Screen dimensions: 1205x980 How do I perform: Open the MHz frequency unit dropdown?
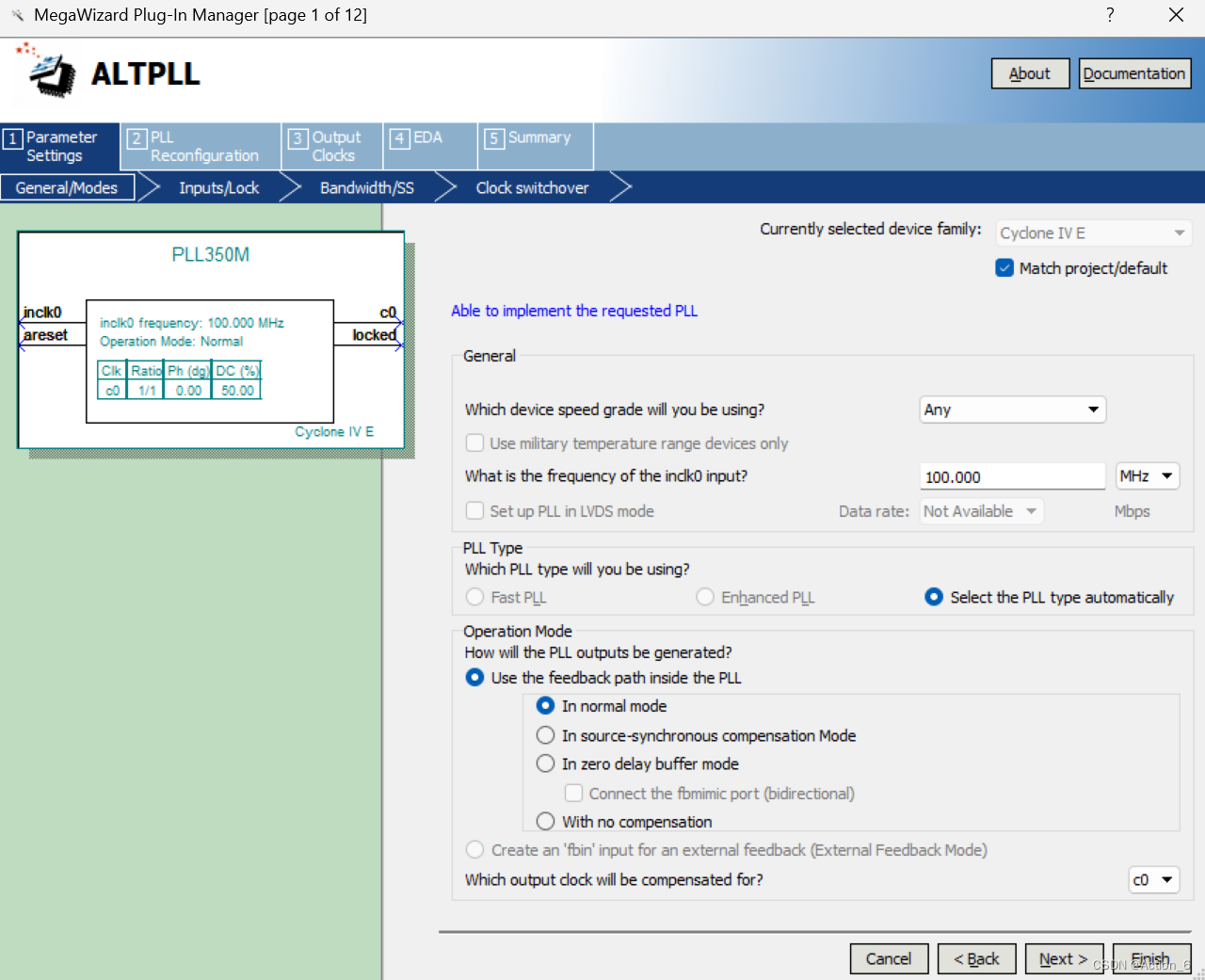(1148, 476)
